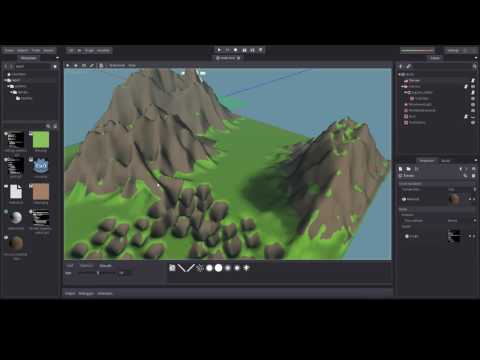480x360 pixels.
Task: Pick the star-shaped brush in brush strip
Action: [x=246, y=268]
